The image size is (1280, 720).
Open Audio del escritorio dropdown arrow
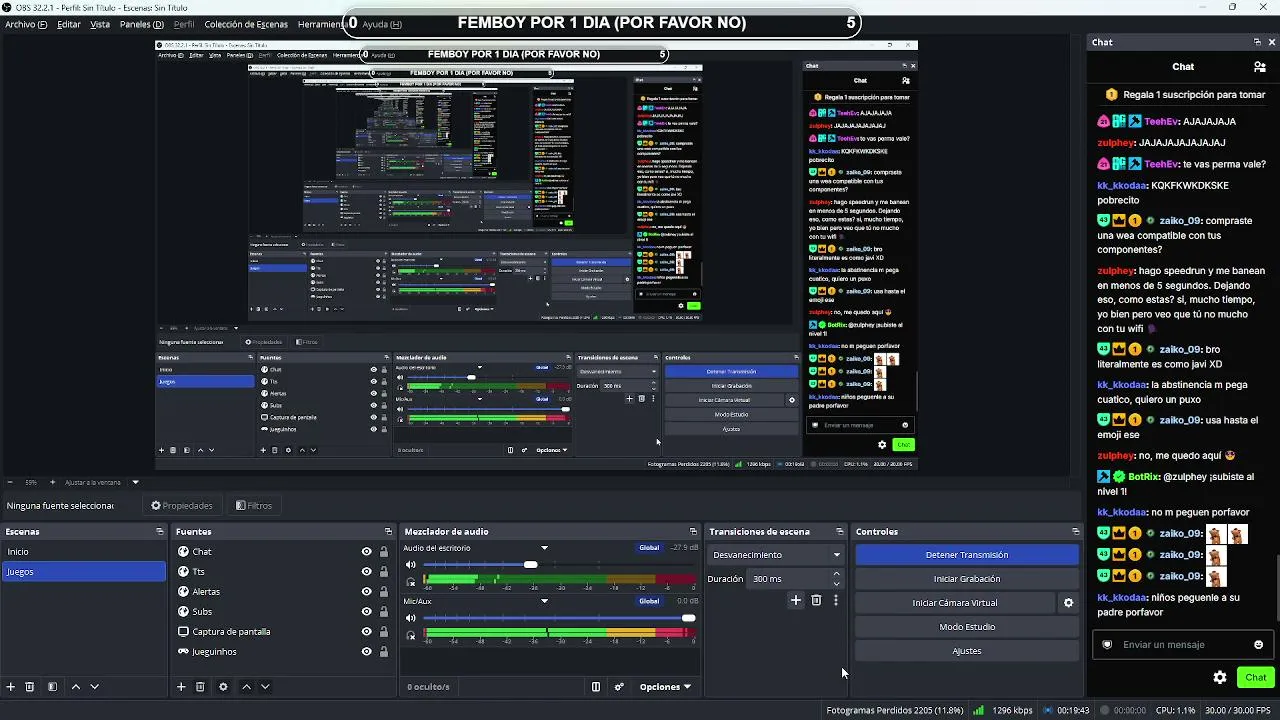(x=544, y=548)
